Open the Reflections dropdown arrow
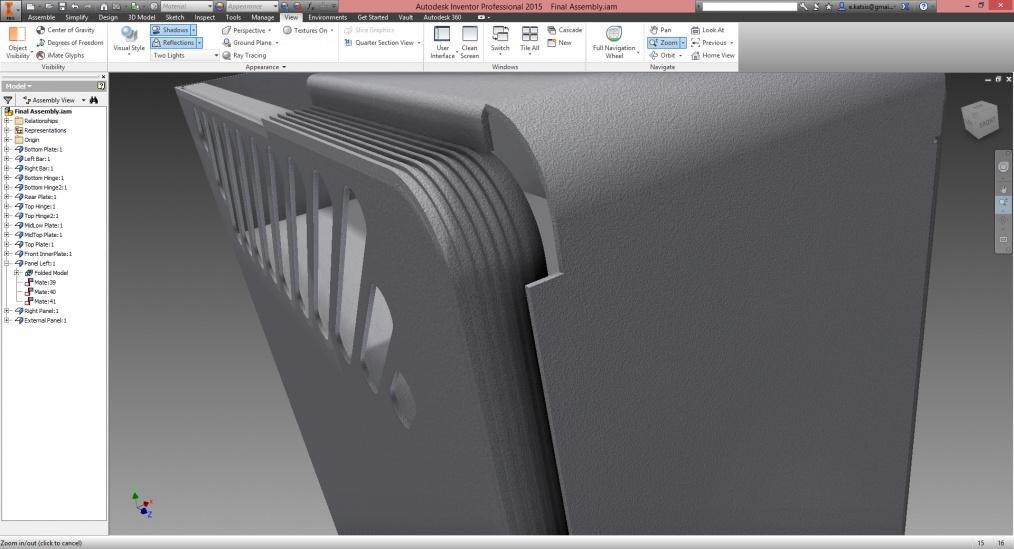 (x=199, y=43)
